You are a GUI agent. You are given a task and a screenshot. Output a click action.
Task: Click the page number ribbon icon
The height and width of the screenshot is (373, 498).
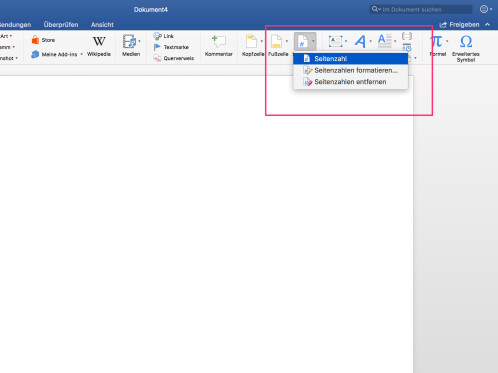(302, 41)
